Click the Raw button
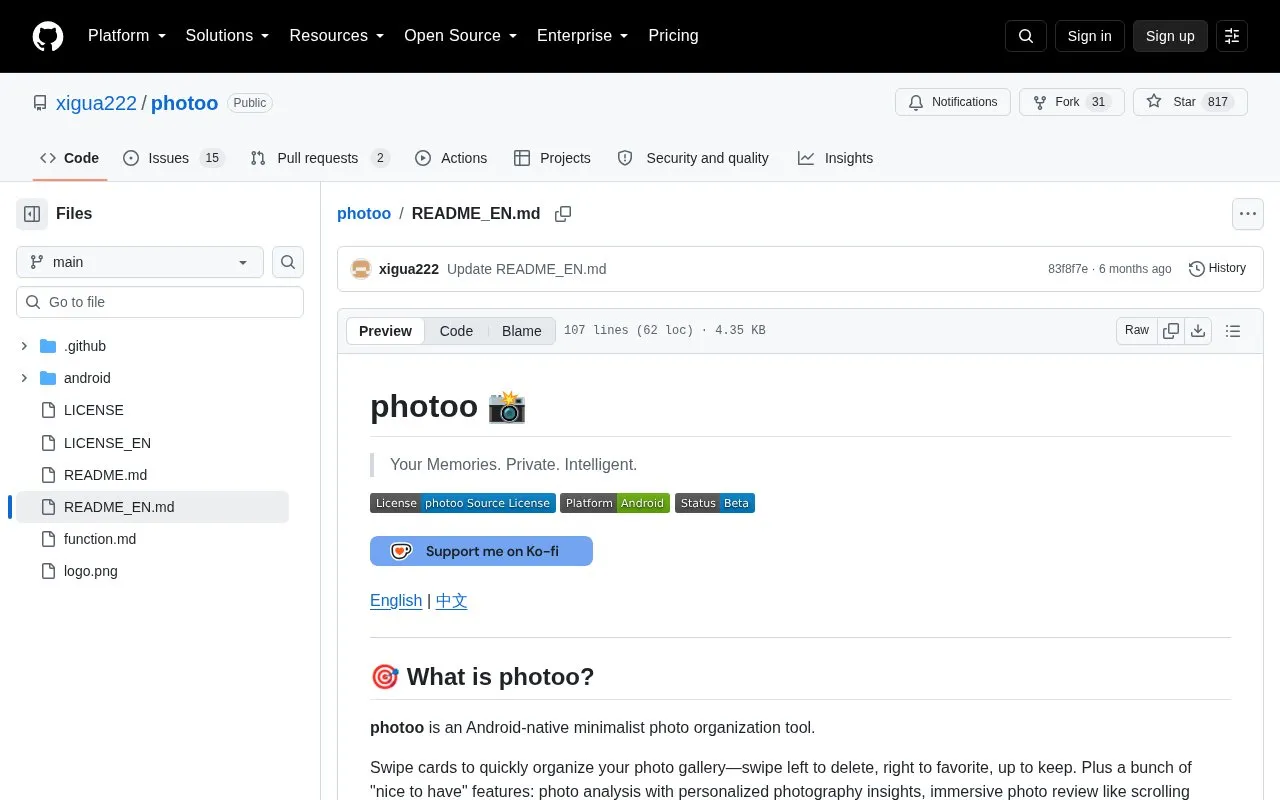 coord(1137,331)
